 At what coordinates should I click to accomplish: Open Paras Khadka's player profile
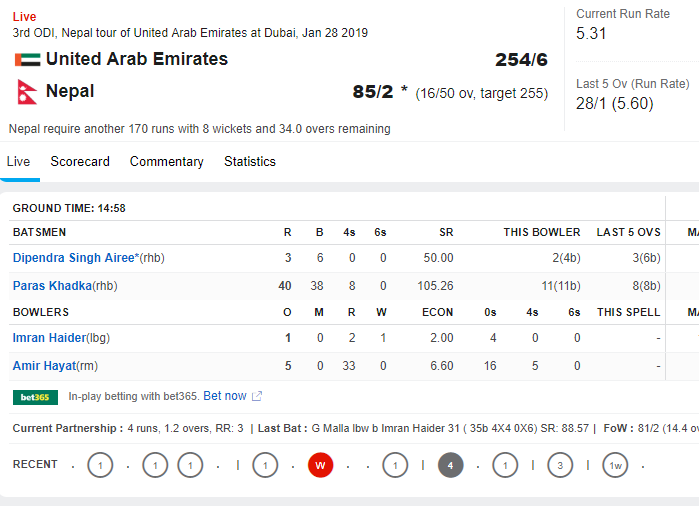(52, 286)
